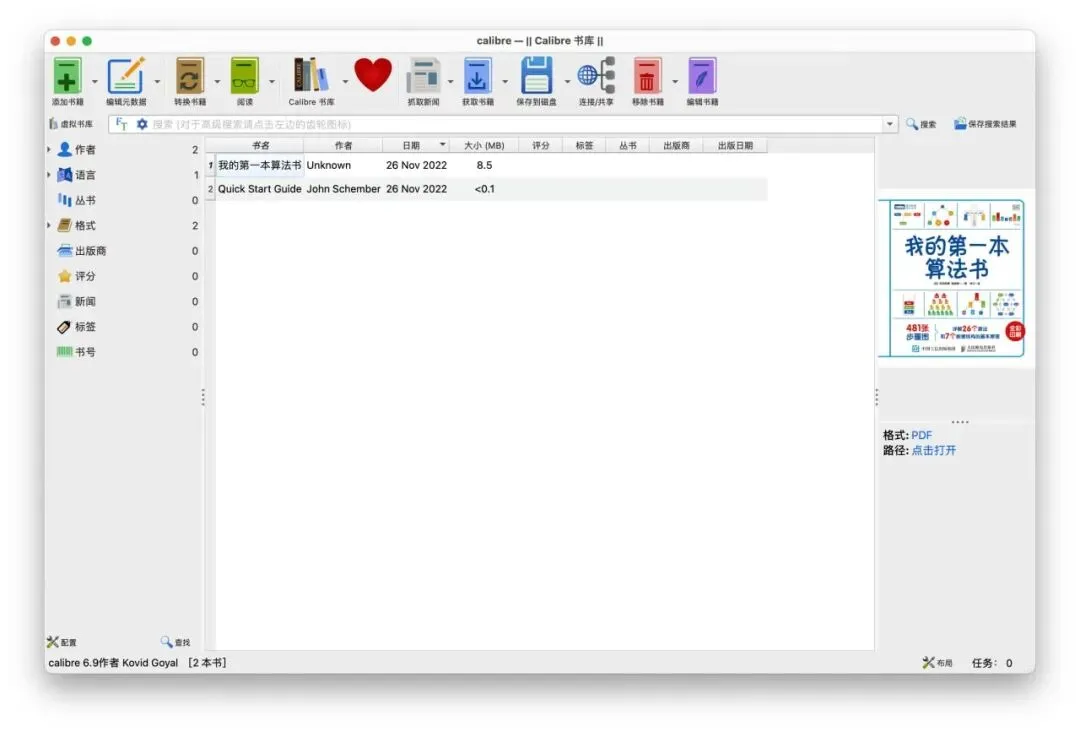This screenshot has height=732, width=1080.
Task: Click the Remove books trash icon
Action: (x=647, y=76)
